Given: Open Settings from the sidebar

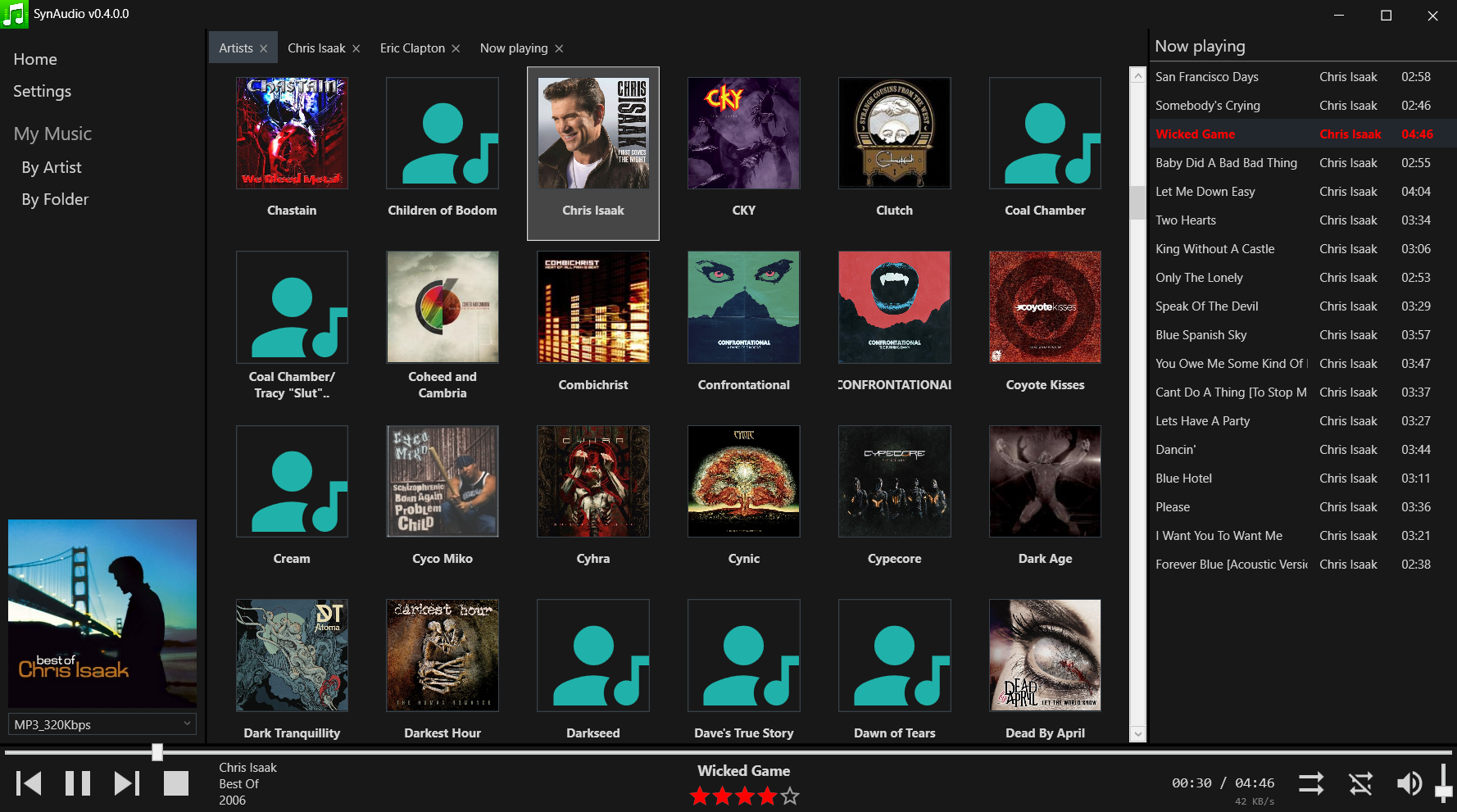Looking at the screenshot, I should pyautogui.click(x=42, y=91).
